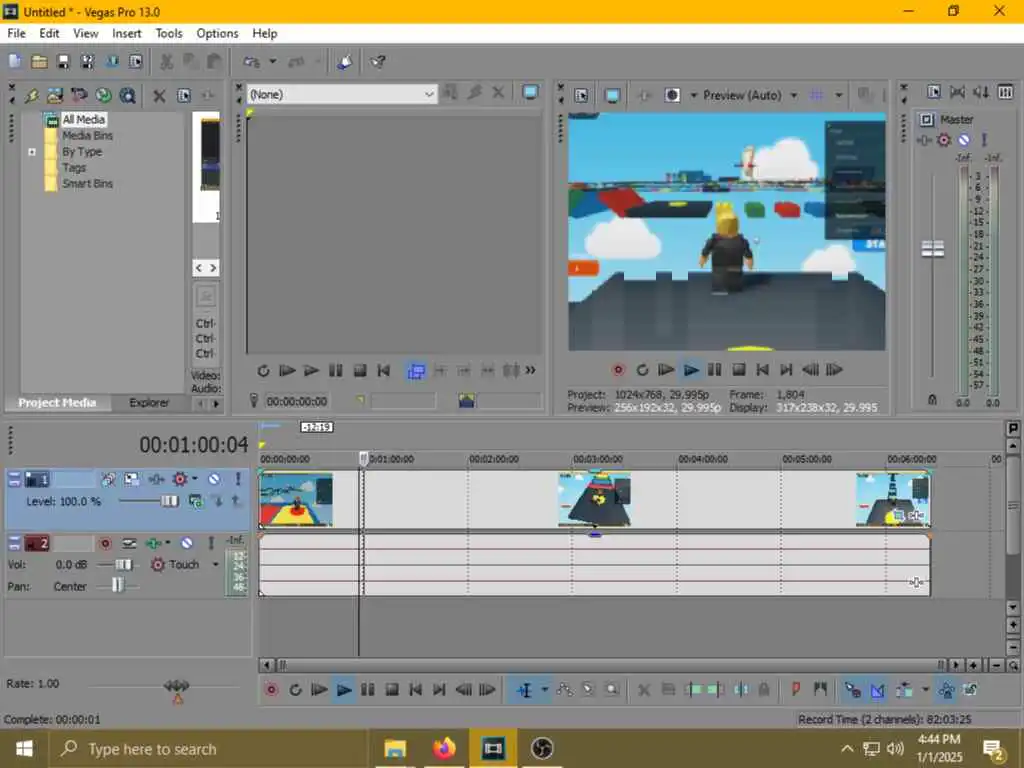Remove selected media with X icon in Project Media
Viewport: 1024px width, 768px height.
point(159,96)
